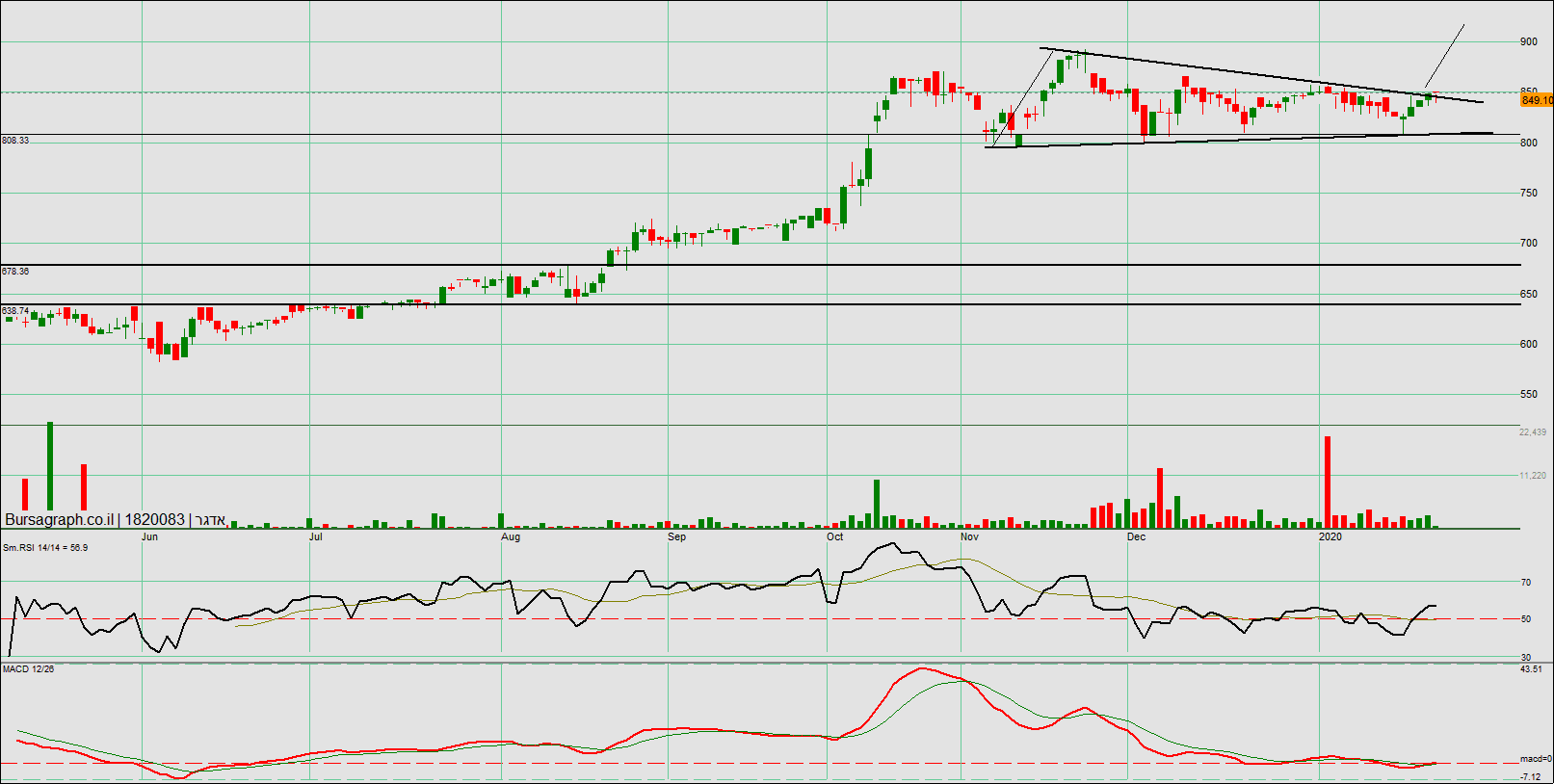The image size is (1554, 784).
Task: Click the 900 price axis label
Action: (x=1528, y=42)
